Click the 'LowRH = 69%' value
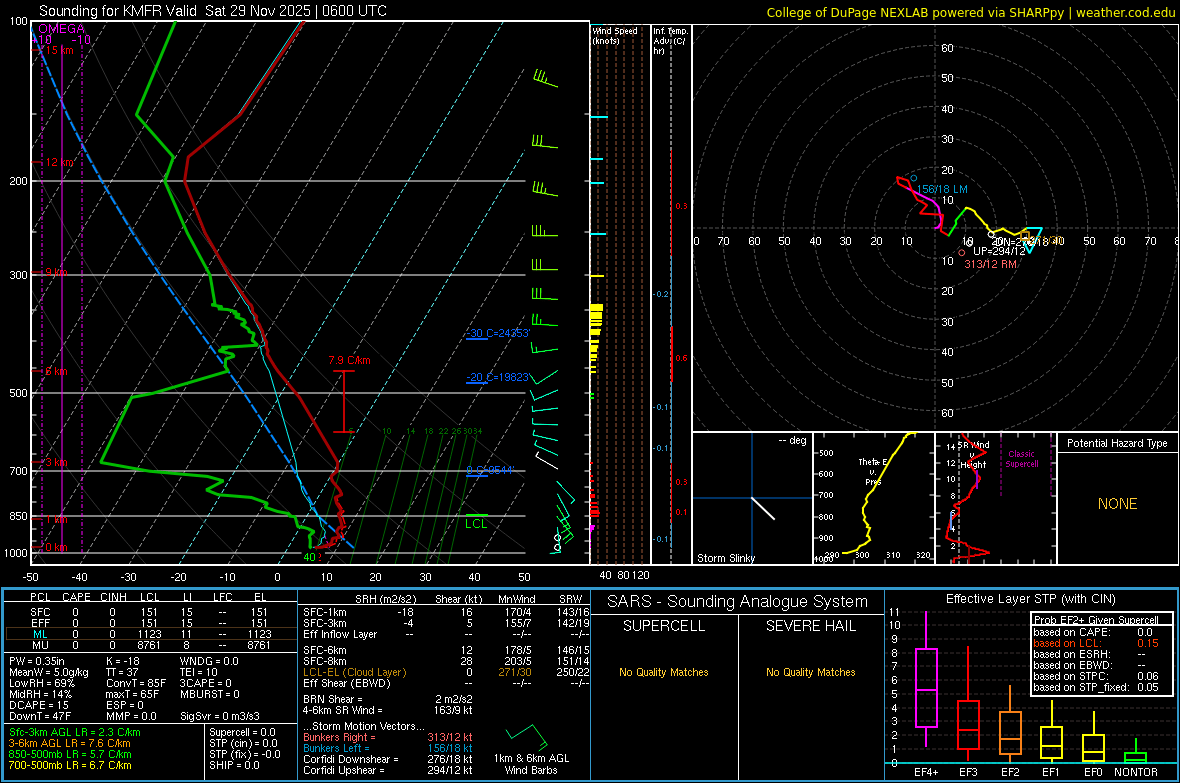Viewport: 1180px width, 783px height. [41, 684]
